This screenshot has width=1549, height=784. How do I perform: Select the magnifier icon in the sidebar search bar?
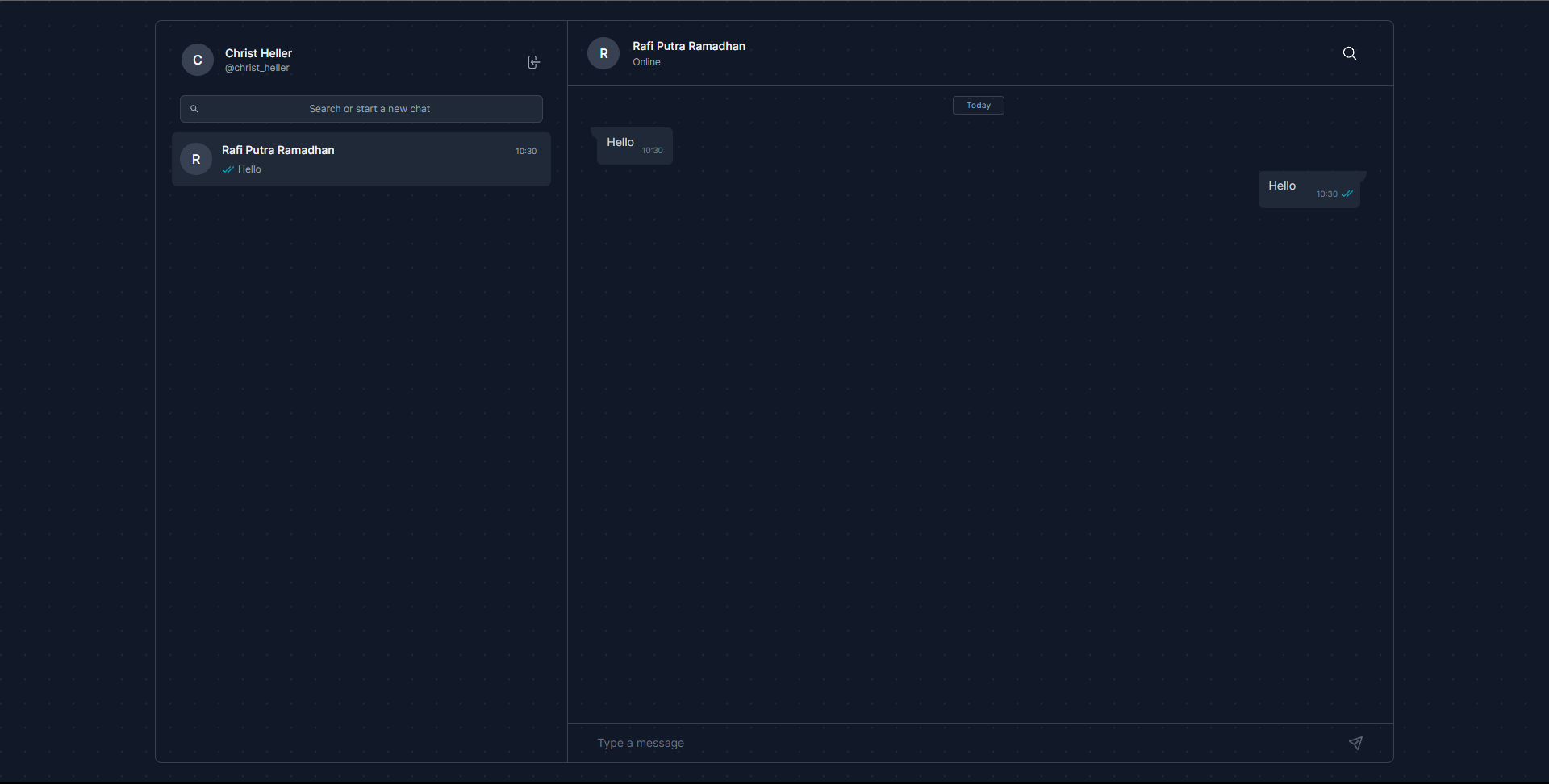click(194, 108)
